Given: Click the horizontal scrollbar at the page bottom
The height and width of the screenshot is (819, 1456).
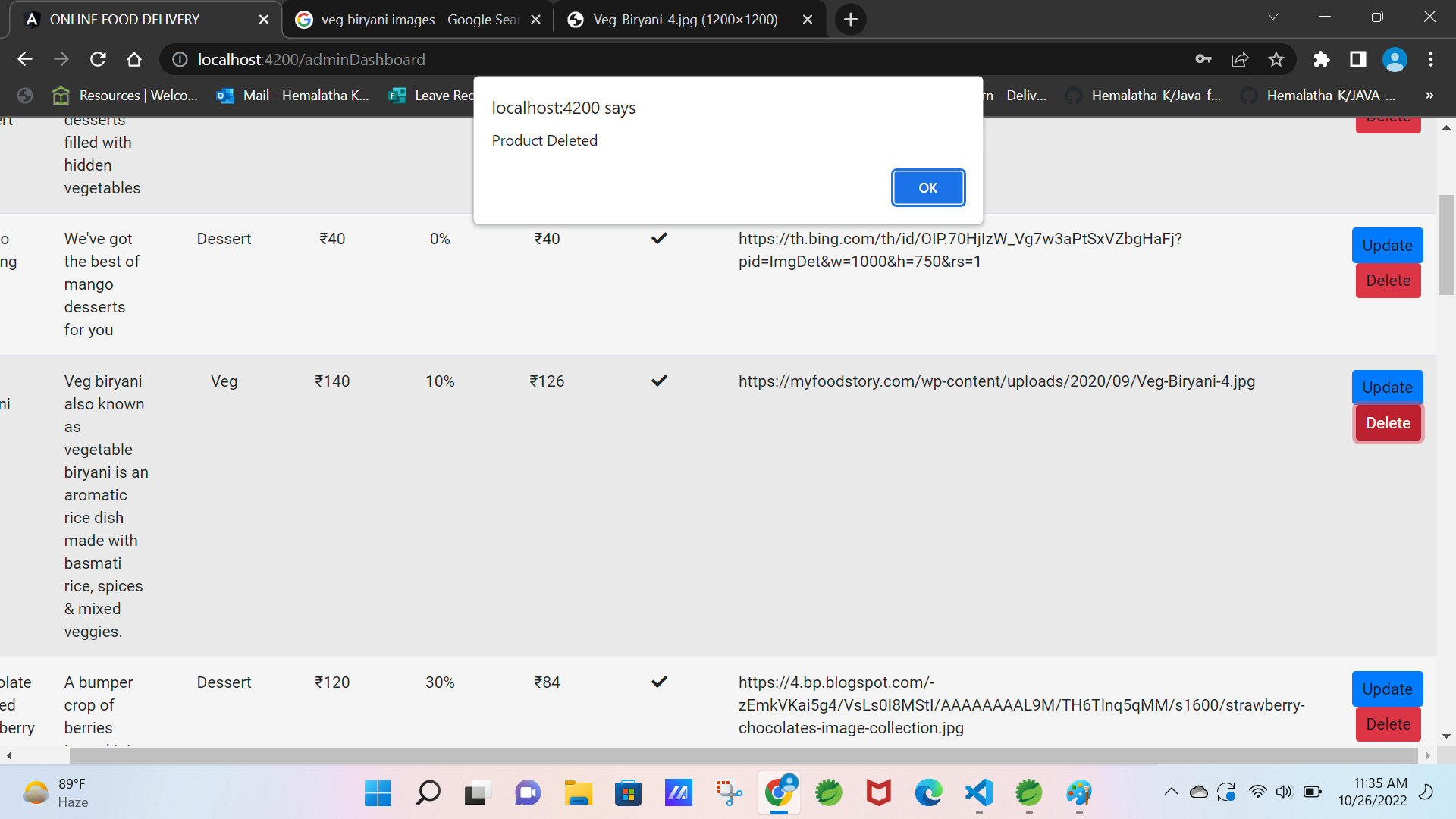Looking at the screenshot, I should click(743, 755).
